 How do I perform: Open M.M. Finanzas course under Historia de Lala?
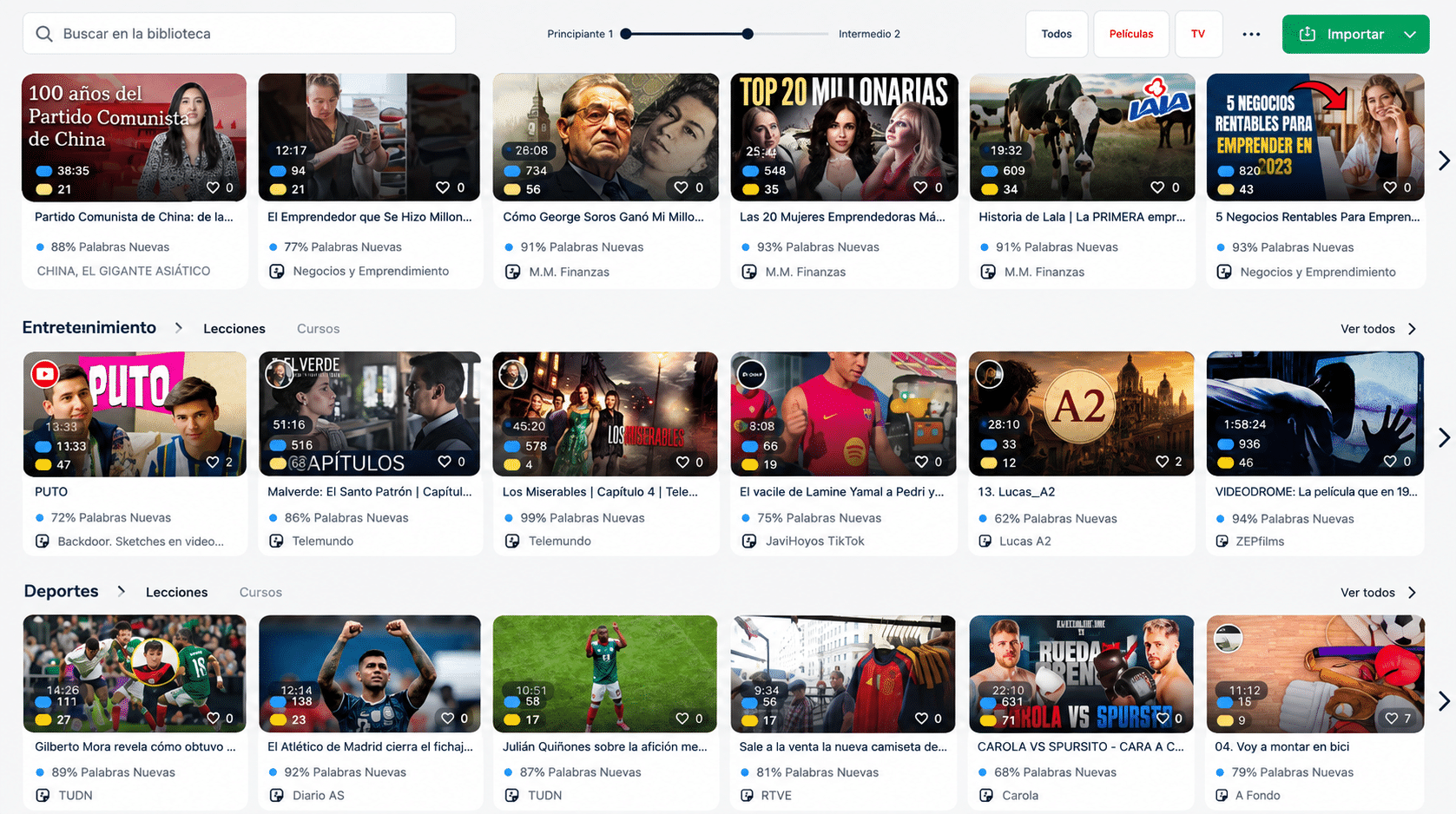point(1044,272)
